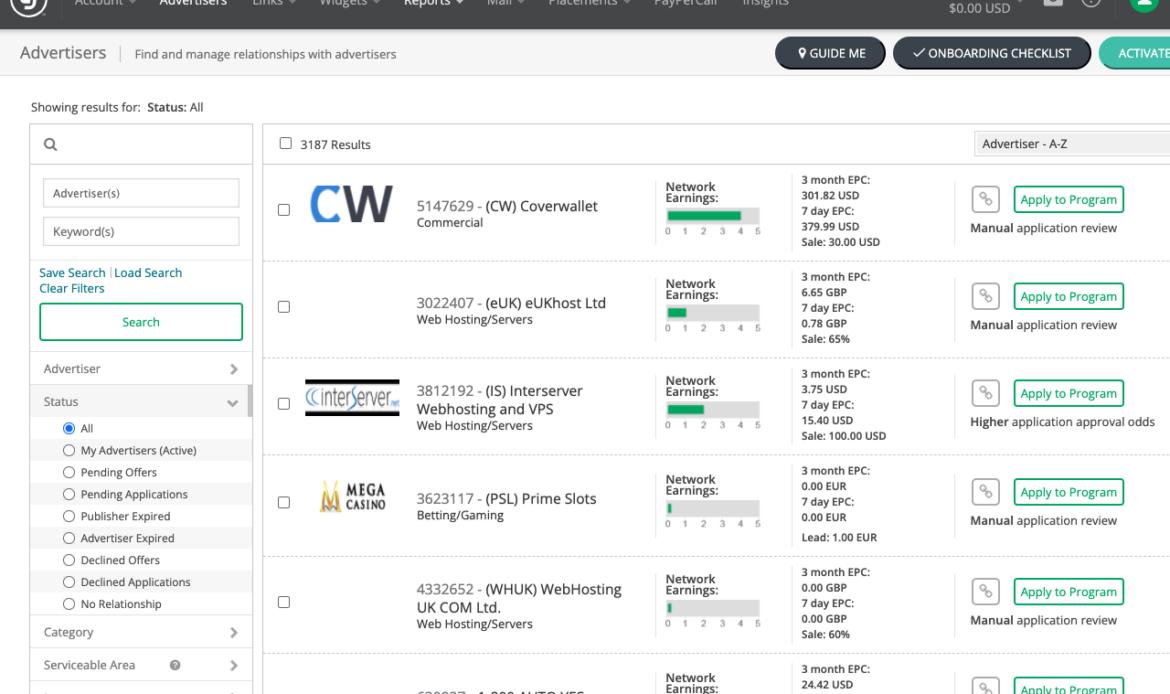The width and height of the screenshot is (1170, 694).
Task: Open the ONBOARDING CHECKLIST
Action: (992, 53)
